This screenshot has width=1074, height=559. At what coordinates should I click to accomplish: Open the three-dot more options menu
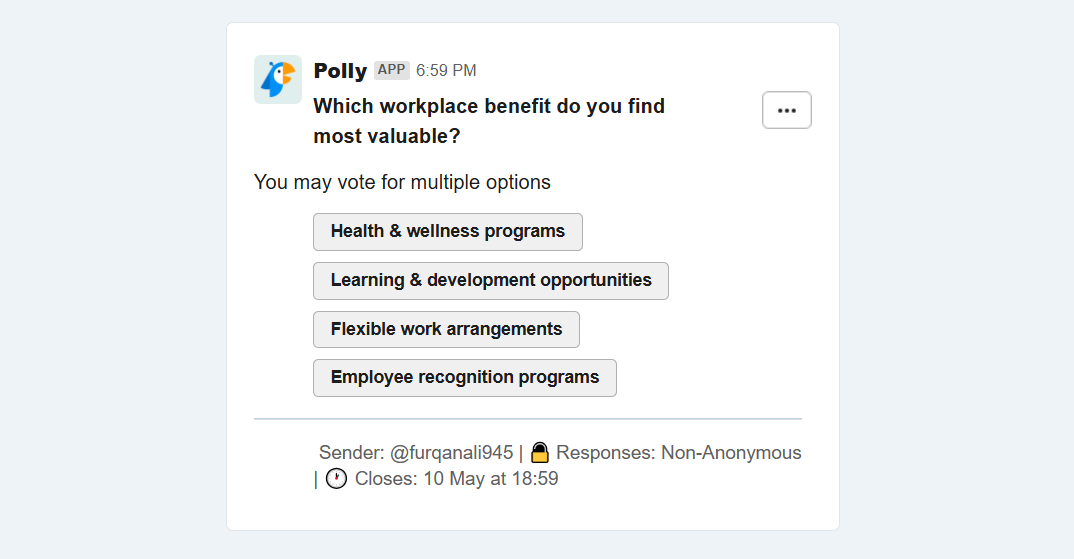787,110
